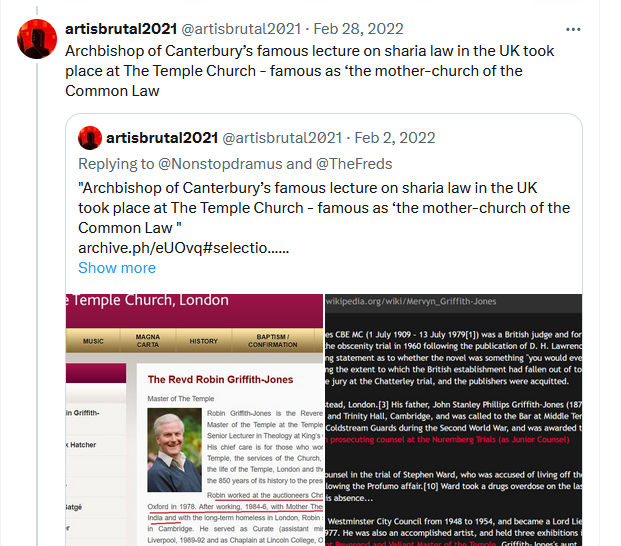Open the Feb 2, 2022 quoted timestamp
621x546 pixels.
click(x=395, y=138)
